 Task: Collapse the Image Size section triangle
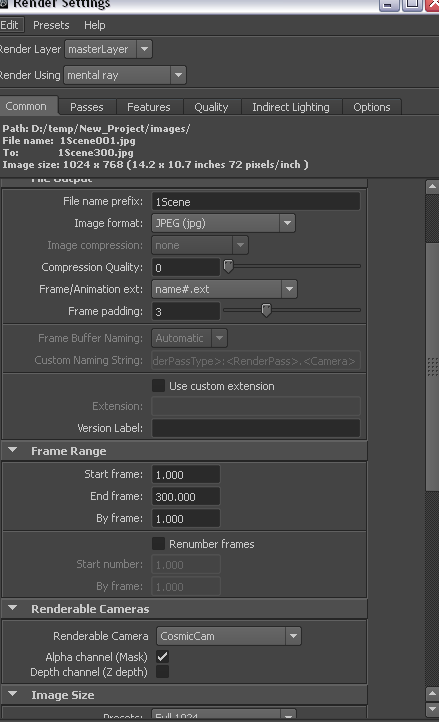click(13, 694)
